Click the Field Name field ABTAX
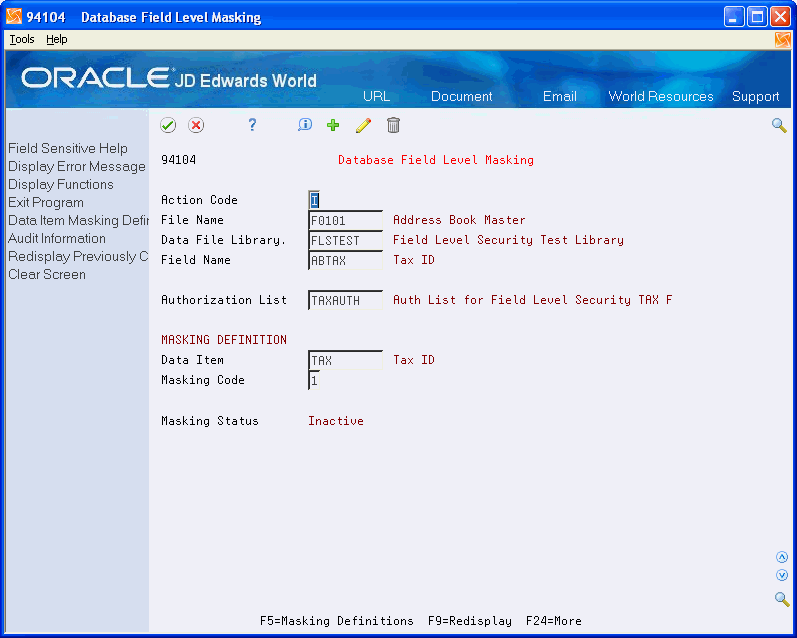Image resolution: width=797 pixels, height=638 pixels. click(345, 260)
